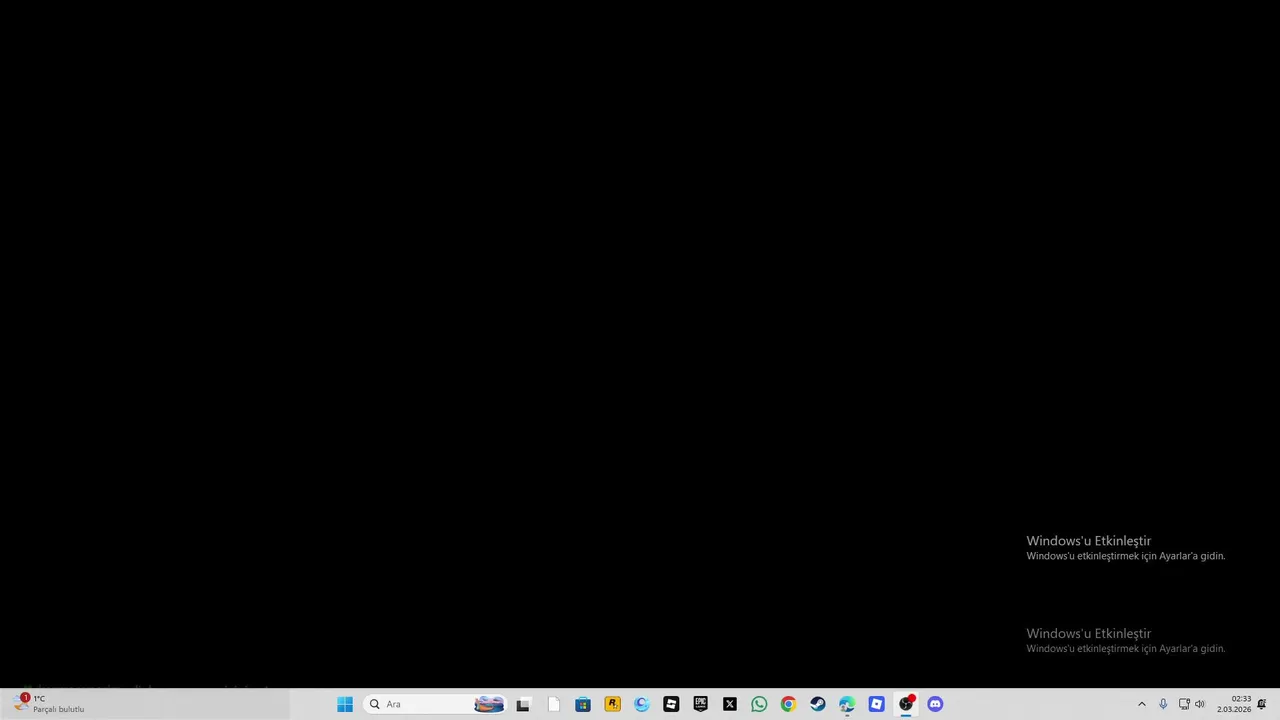Viewport: 1280px width, 720px height.
Task: Open weather widget showing Parçalı bulutlu
Action: tap(50, 704)
